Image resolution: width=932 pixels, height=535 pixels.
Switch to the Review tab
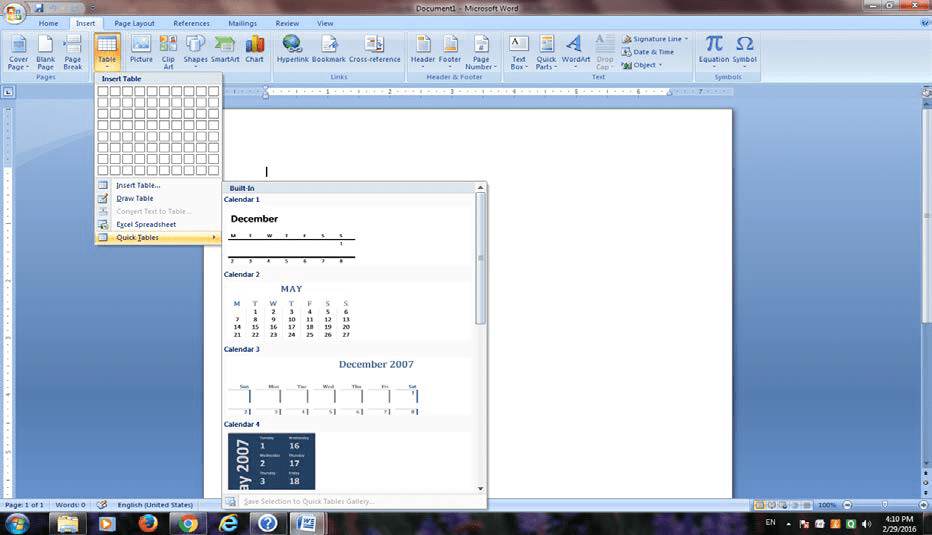click(x=287, y=23)
